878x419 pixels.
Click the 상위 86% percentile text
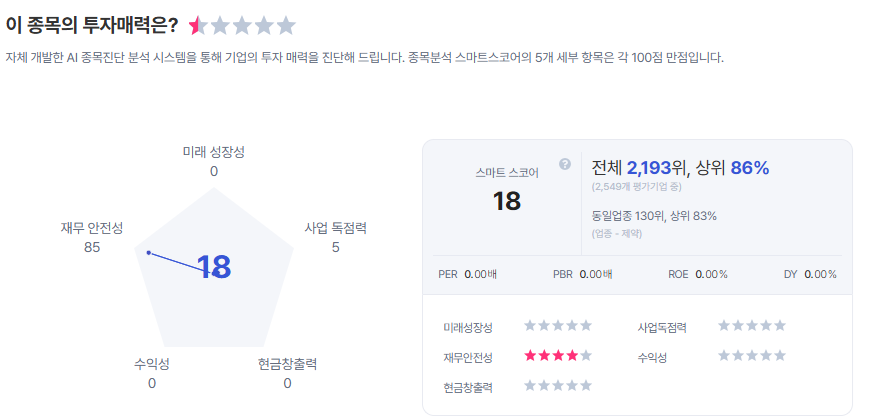[x=734, y=167]
